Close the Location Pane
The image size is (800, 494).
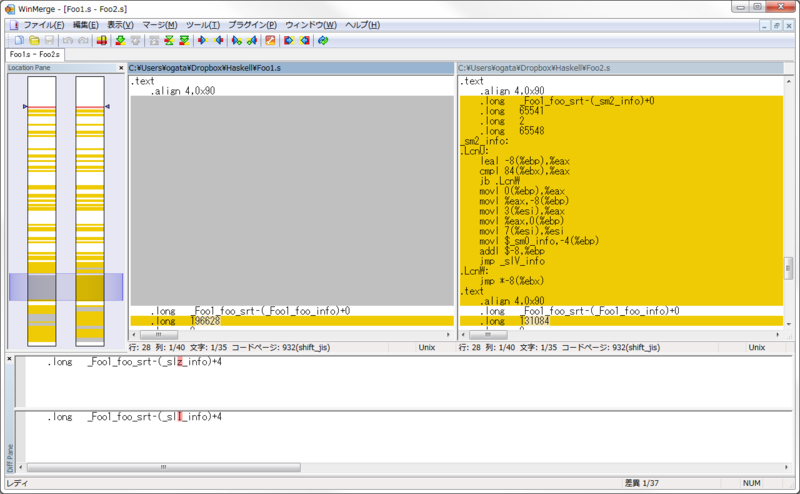coord(121,68)
